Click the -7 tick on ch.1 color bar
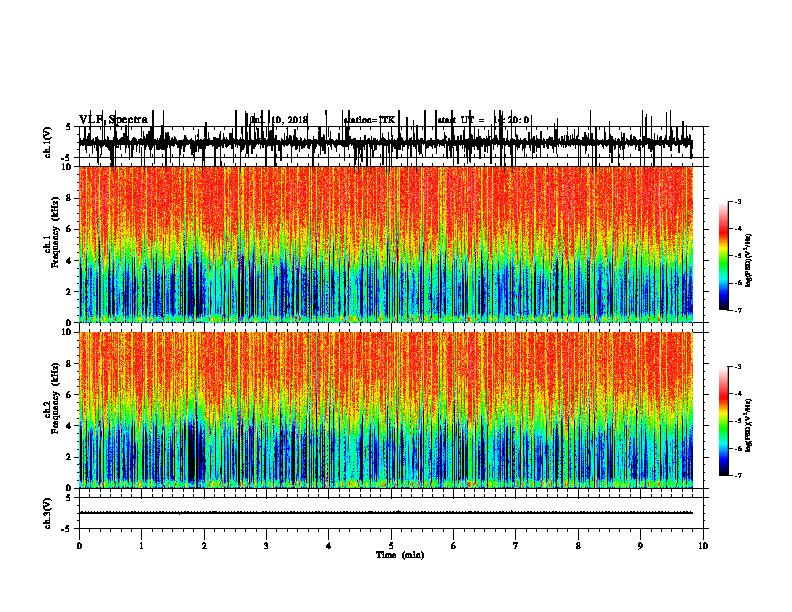This screenshot has width=792, height=612. click(737, 310)
